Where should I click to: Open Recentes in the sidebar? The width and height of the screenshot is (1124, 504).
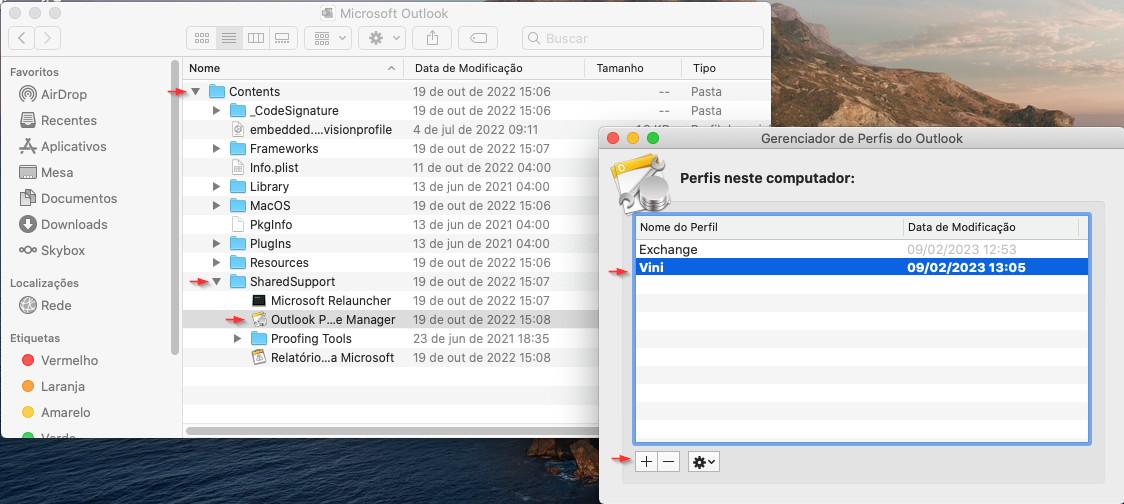57,120
